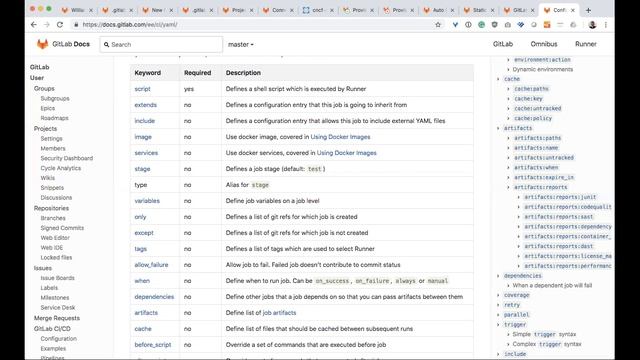Click the shield extension icon
Screen dimensions: 640x360
pos(494,24)
